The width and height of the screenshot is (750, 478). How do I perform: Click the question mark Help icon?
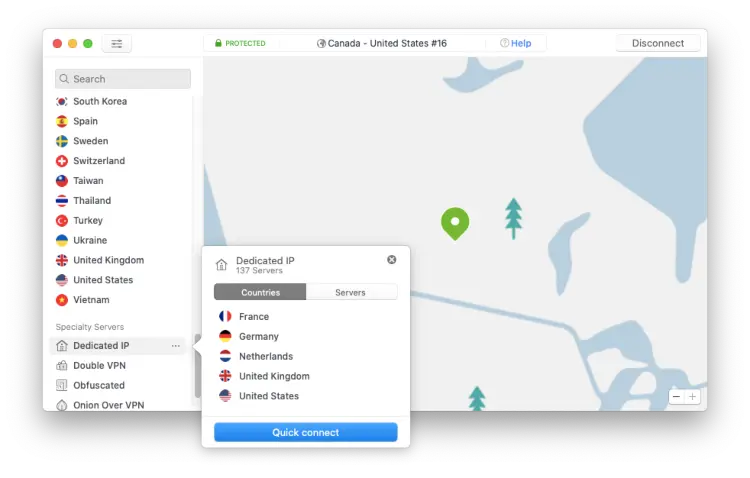point(504,43)
